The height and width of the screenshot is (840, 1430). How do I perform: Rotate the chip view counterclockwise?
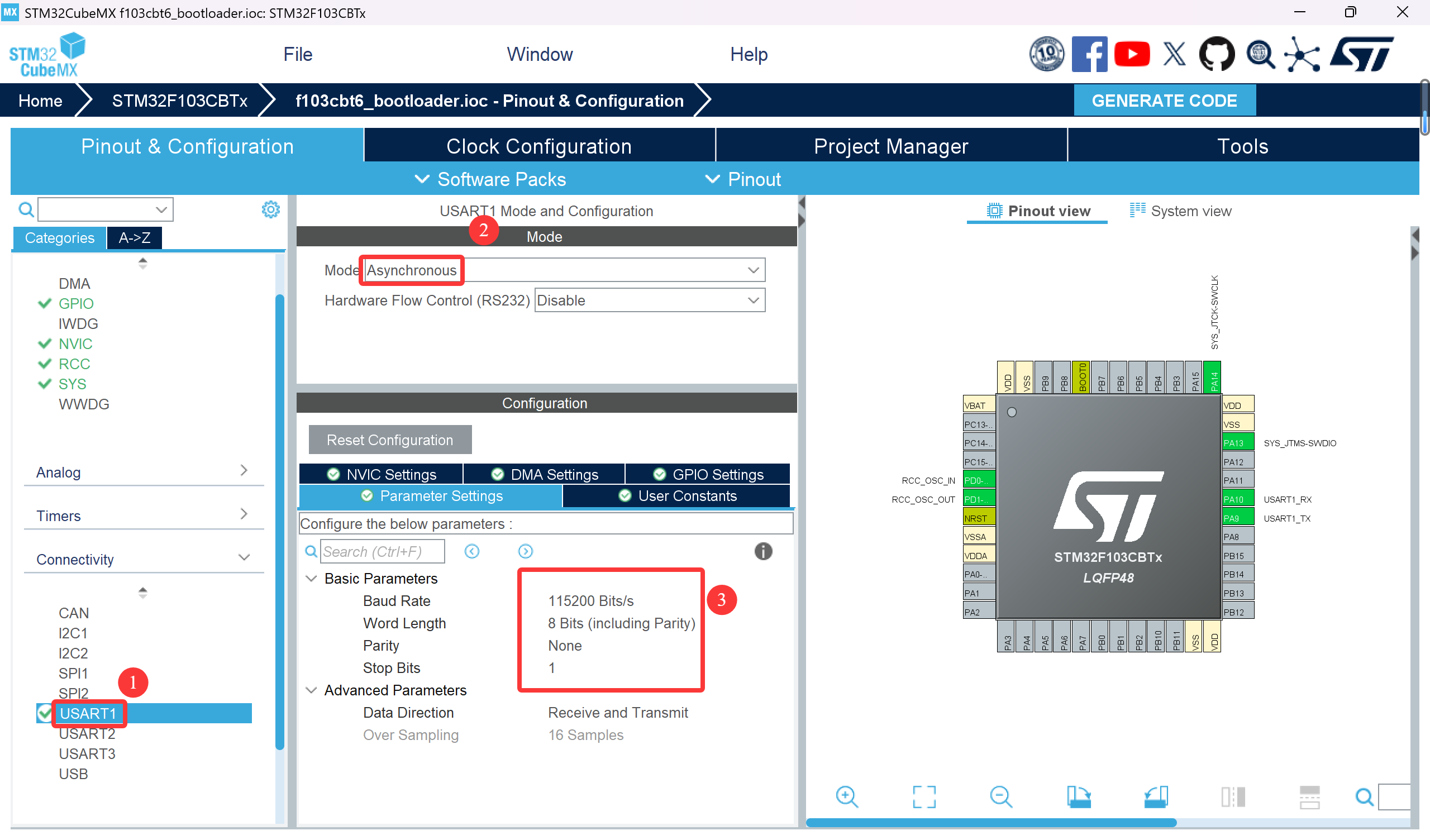coord(1156,797)
